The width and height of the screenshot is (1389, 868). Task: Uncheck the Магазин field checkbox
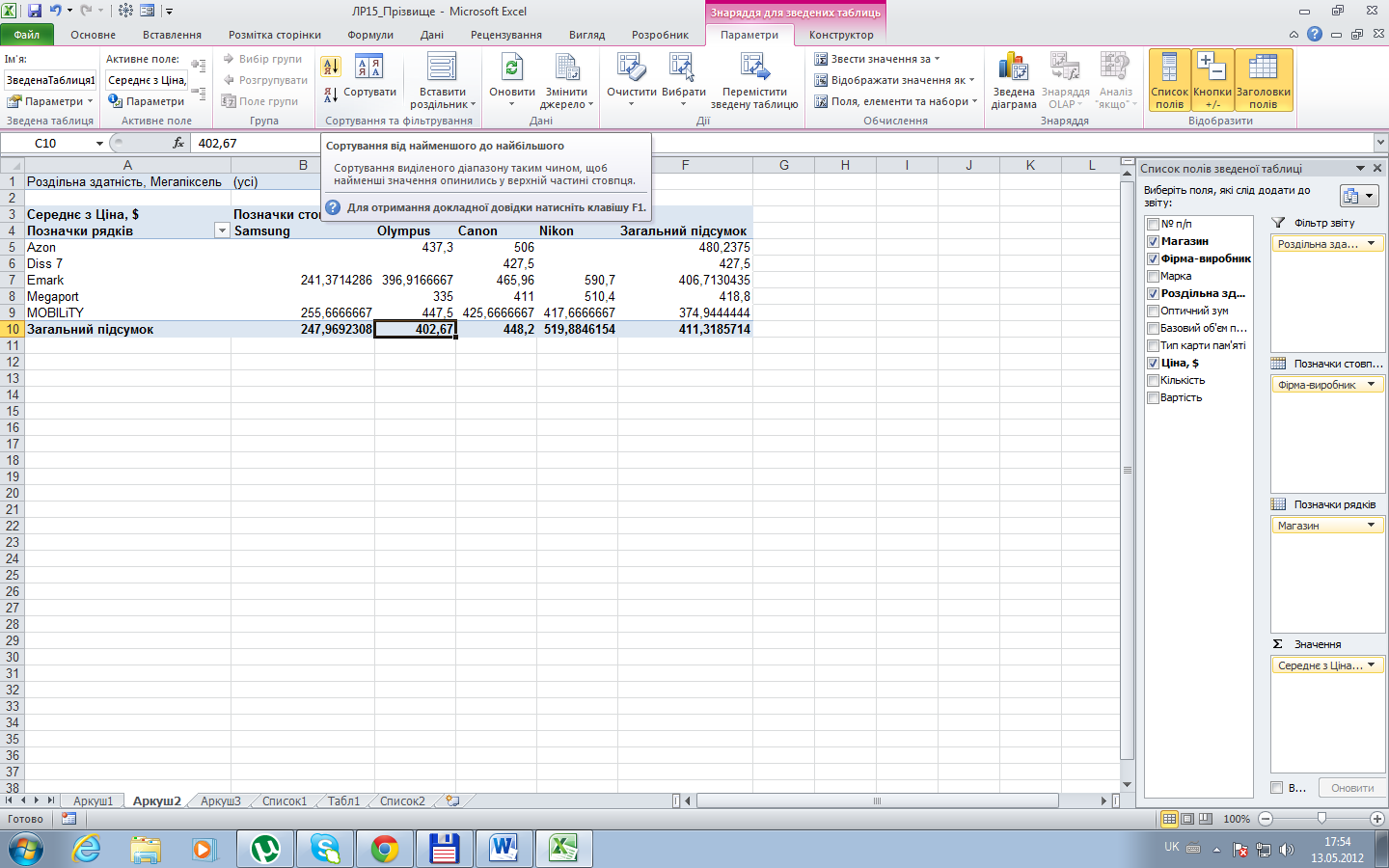point(1153,241)
